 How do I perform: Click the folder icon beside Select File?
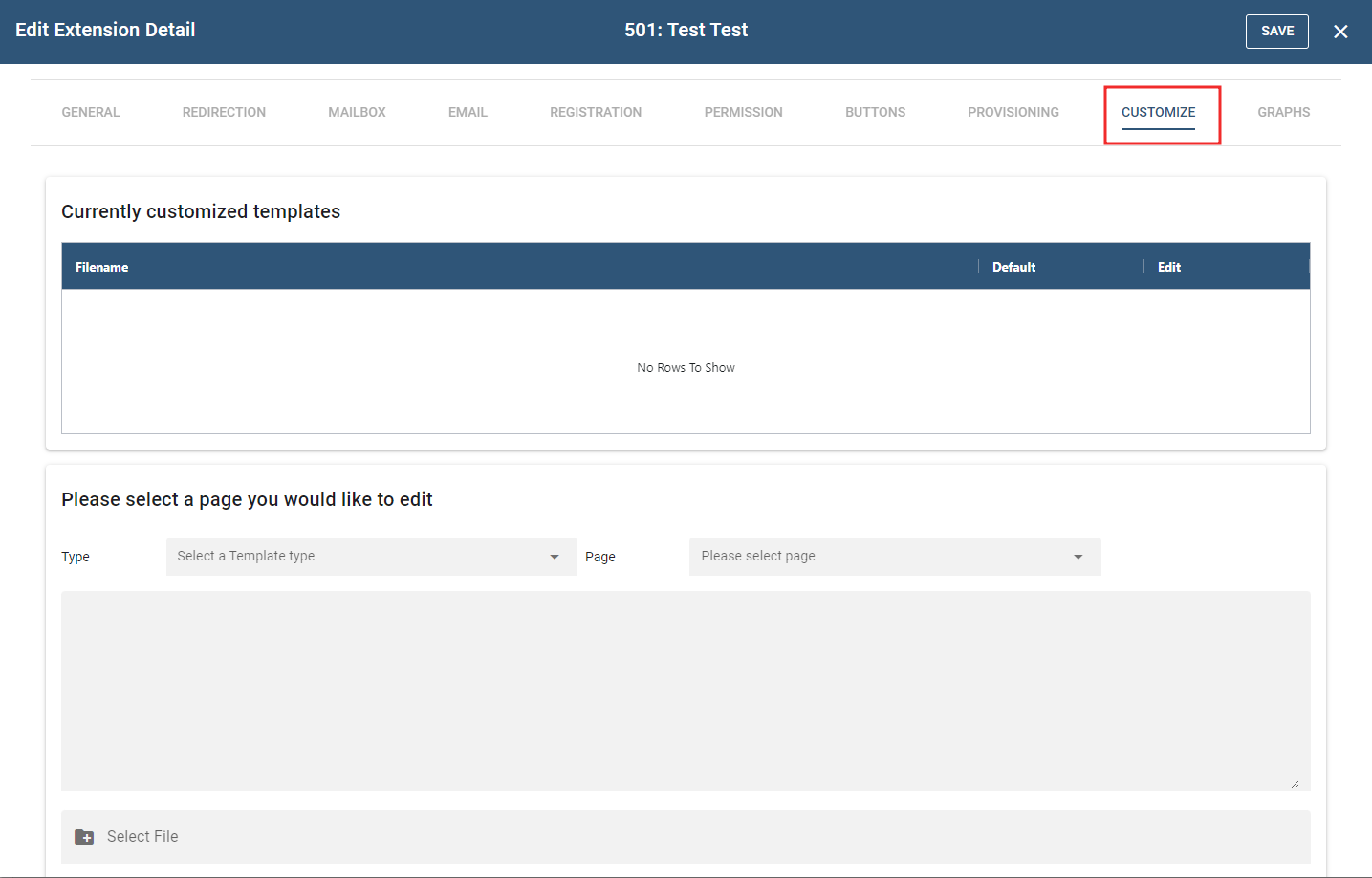(x=84, y=837)
